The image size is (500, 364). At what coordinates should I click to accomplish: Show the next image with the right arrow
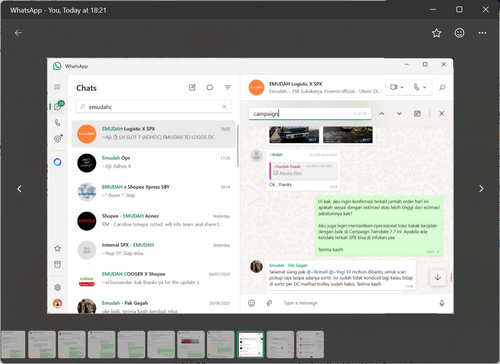481,189
